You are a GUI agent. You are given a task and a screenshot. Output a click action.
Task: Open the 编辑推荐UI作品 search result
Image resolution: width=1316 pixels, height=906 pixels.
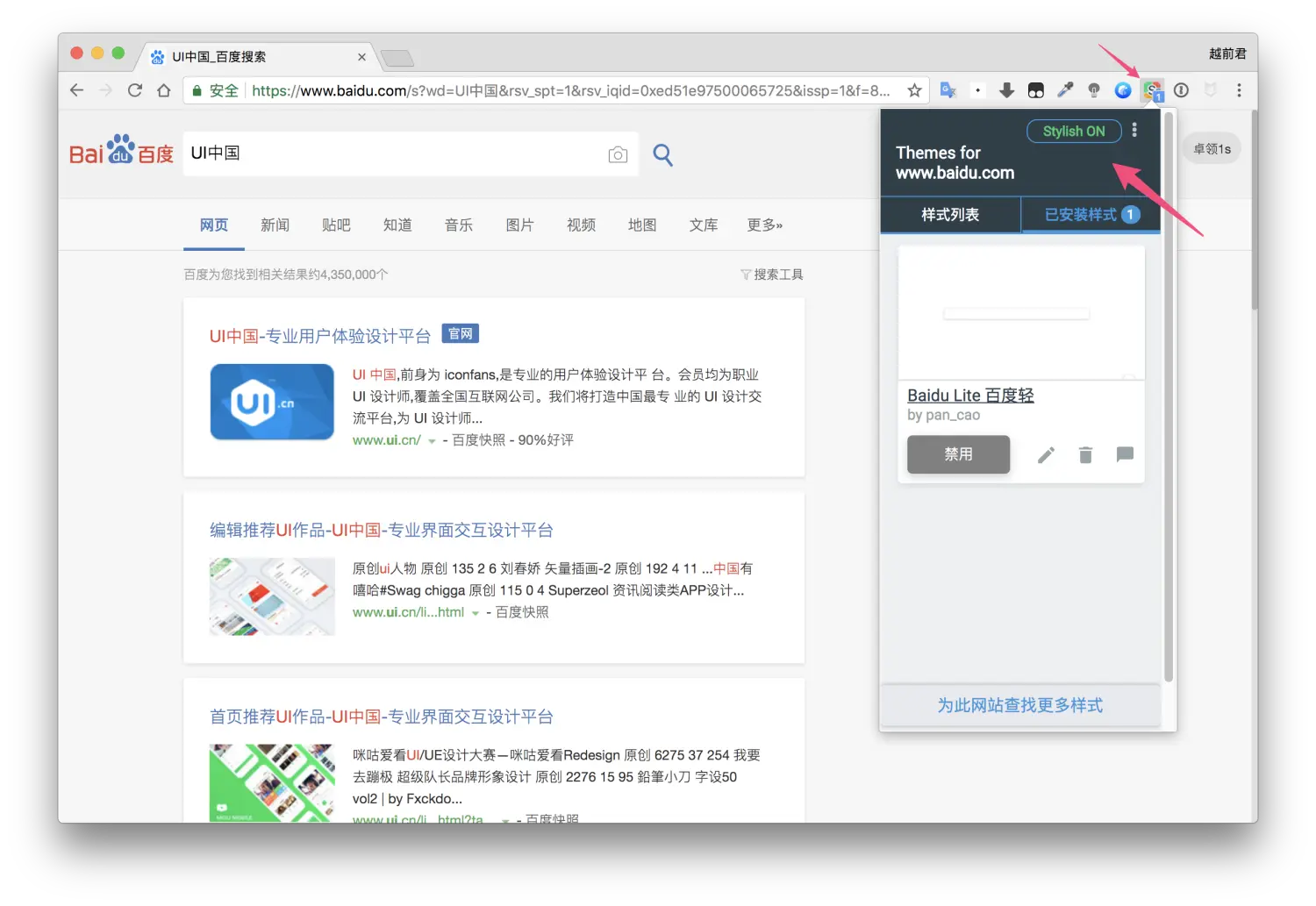coord(381,530)
